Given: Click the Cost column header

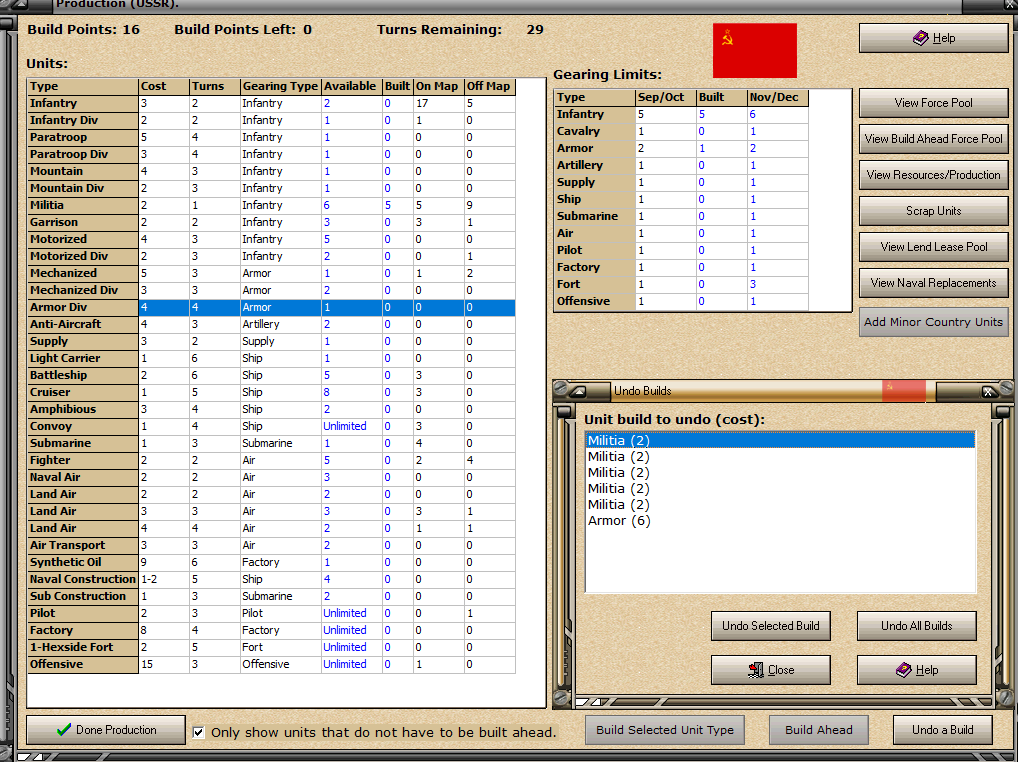Looking at the screenshot, I should [x=164, y=86].
